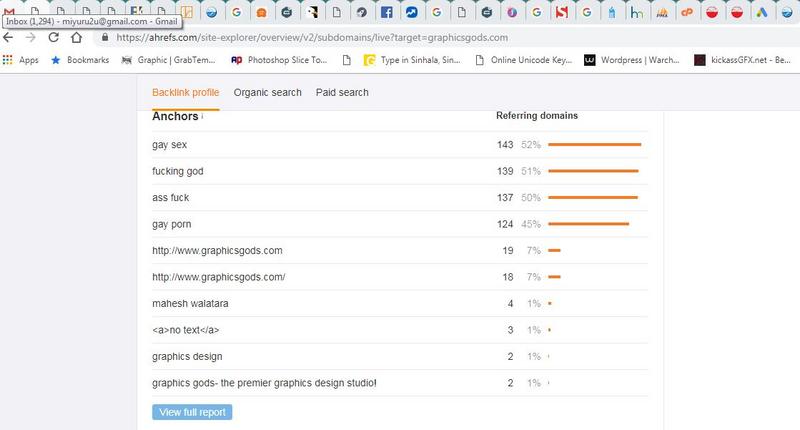Open the Google Ads browser tab

pyautogui.click(x=762, y=12)
